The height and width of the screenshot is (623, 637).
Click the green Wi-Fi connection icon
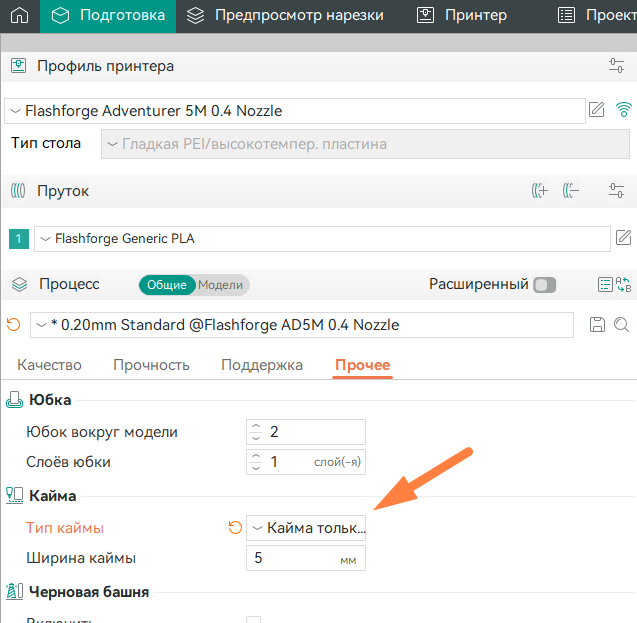tap(624, 110)
